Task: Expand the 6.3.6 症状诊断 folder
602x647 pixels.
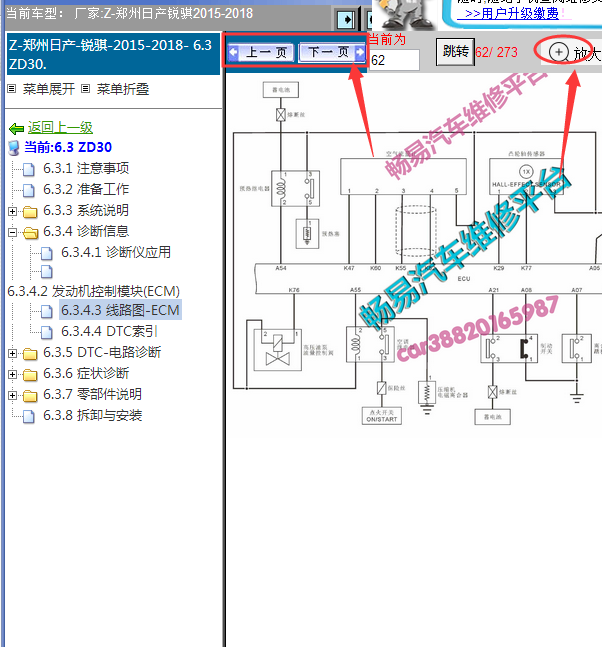Action: [x=12, y=375]
